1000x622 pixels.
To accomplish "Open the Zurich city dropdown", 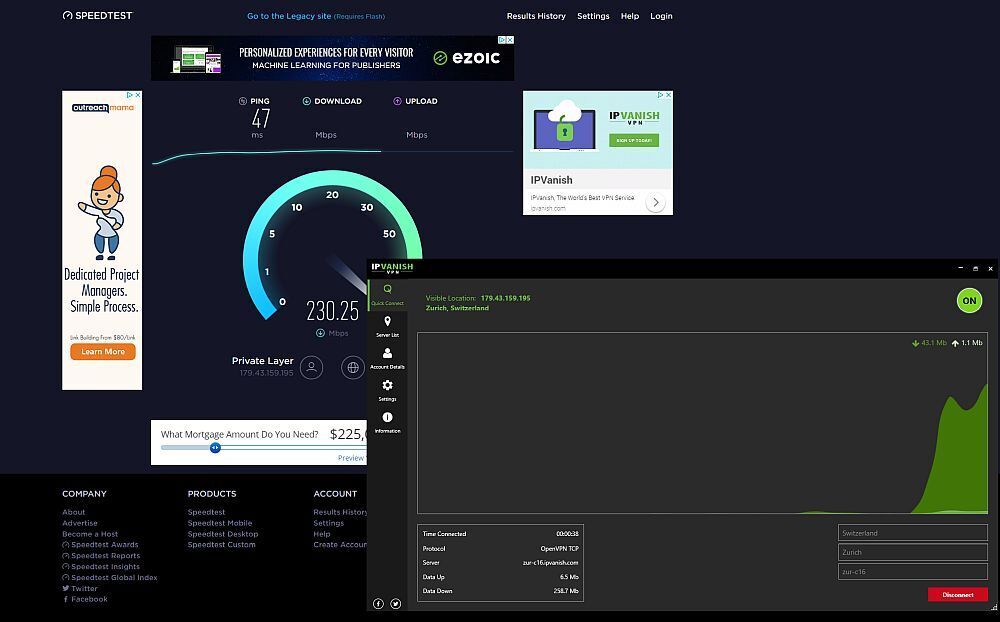I will coord(912,552).
